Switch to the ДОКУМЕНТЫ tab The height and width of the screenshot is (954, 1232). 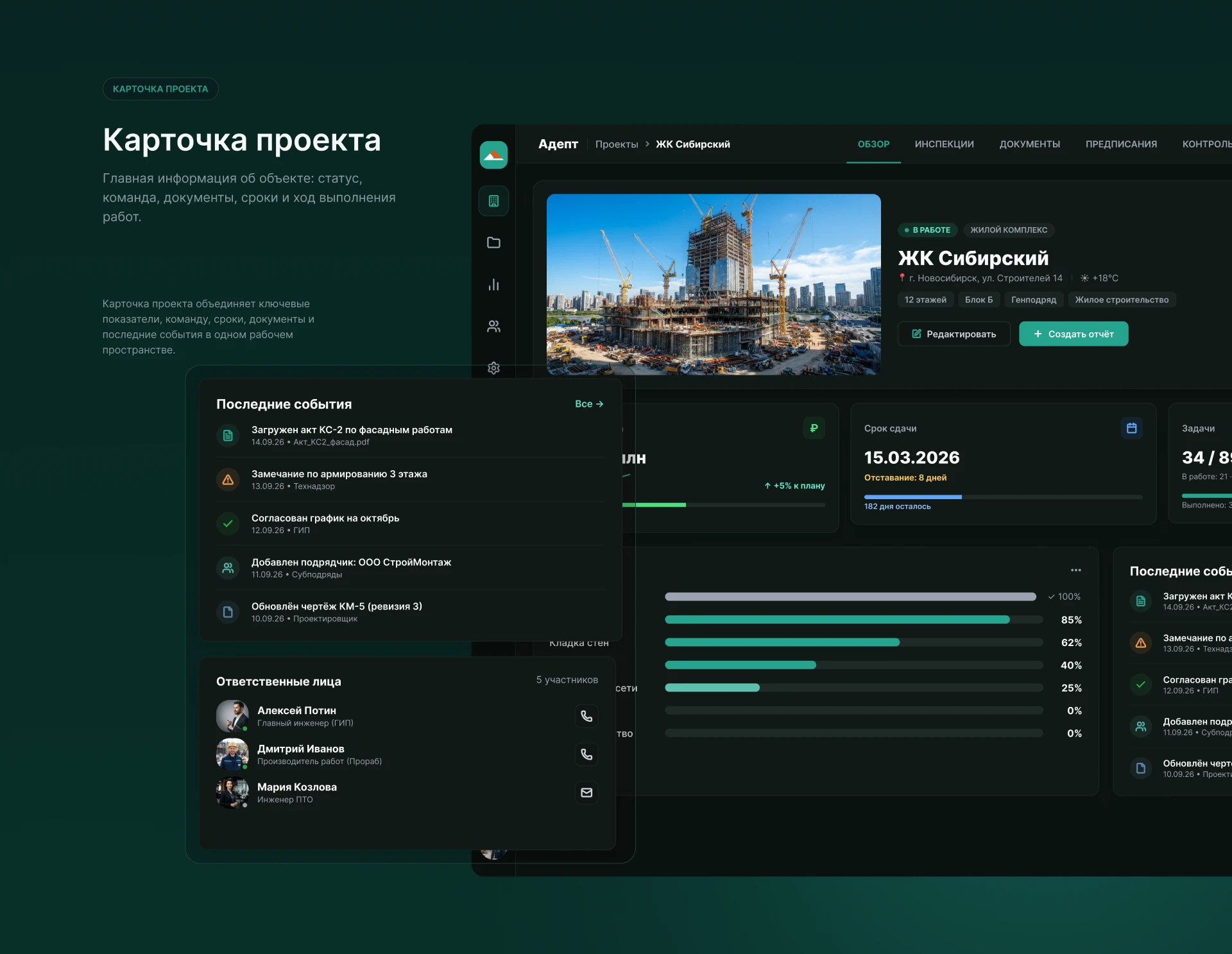coord(1029,144)
